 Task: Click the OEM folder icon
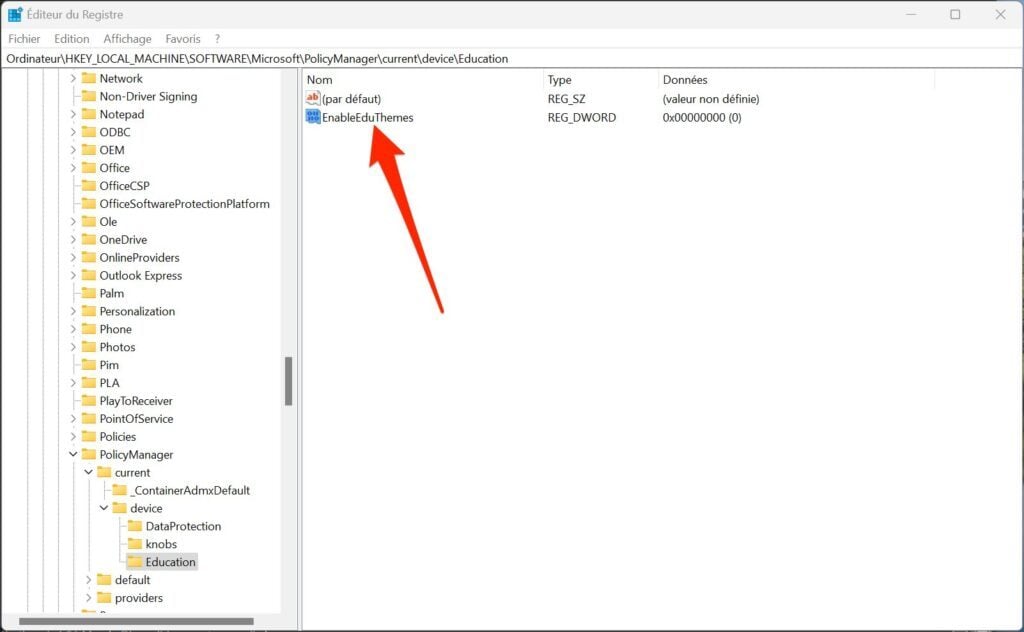(x=89, y=150)
